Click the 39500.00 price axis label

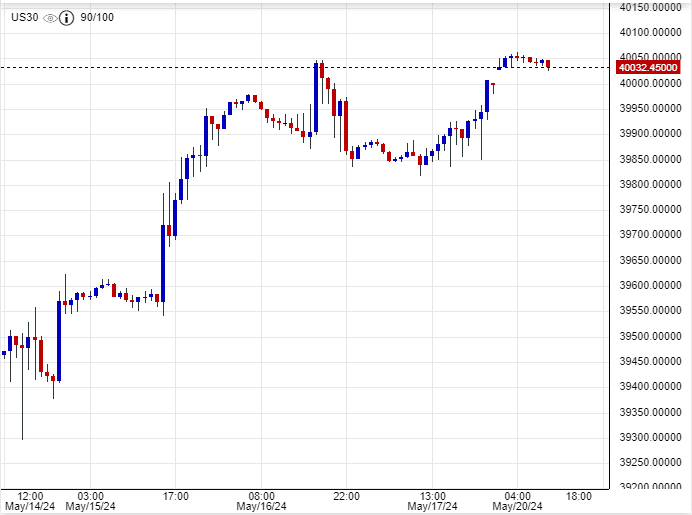coord(648,337)
